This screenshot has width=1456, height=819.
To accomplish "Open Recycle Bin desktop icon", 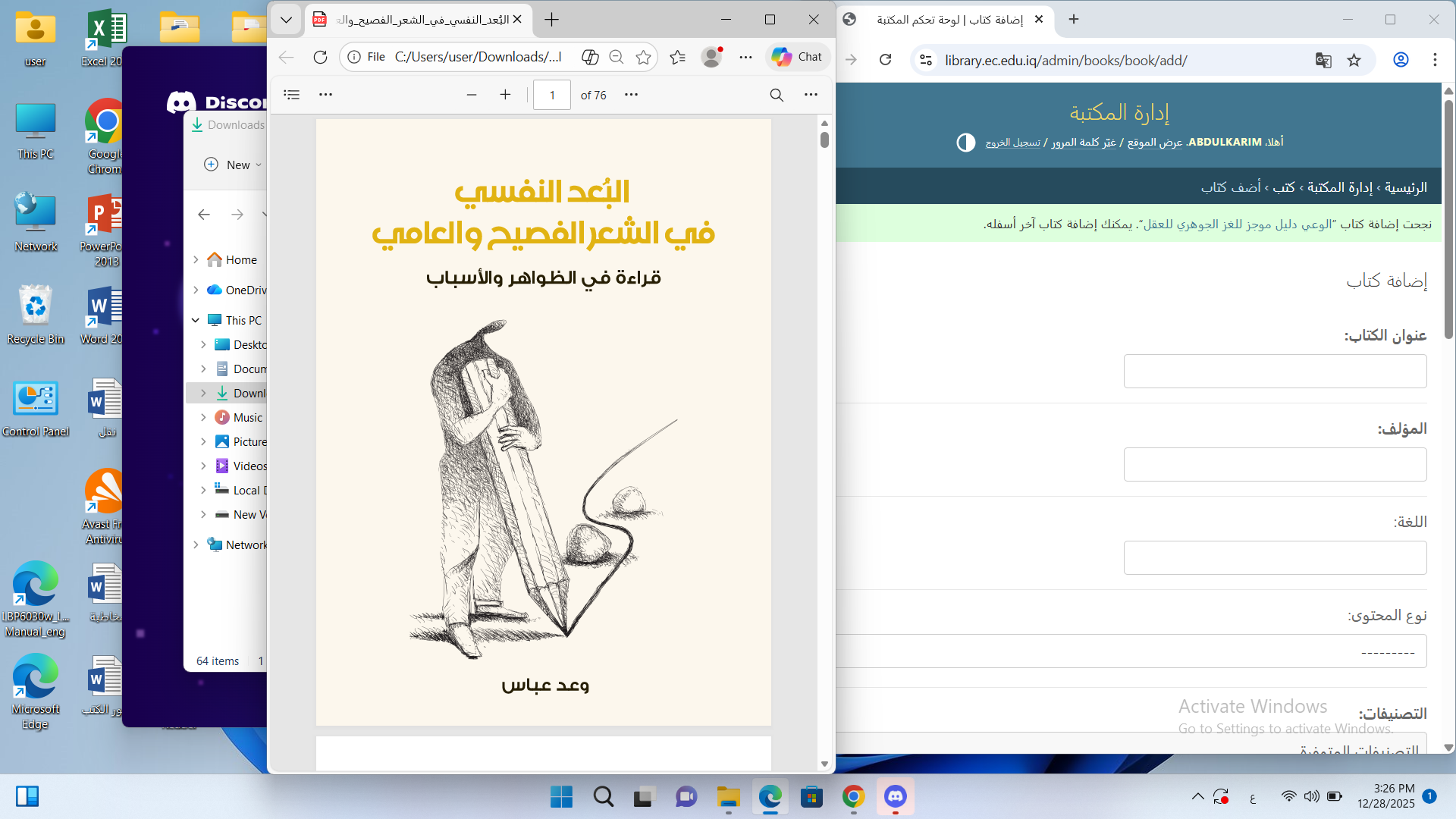I will point(36,314).
